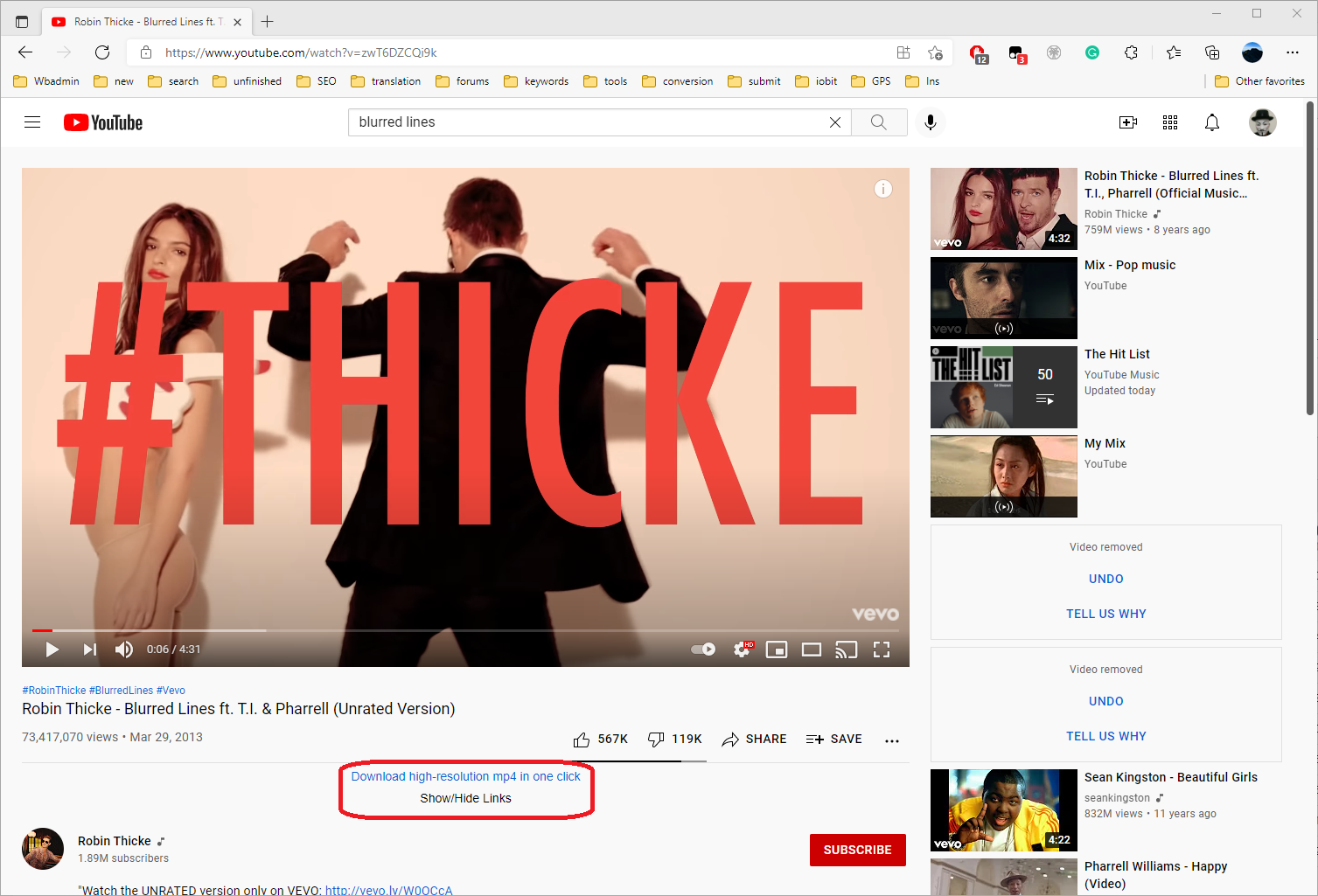
Task: Open the SEO bookmarks folder
Action: pos(317,81)
